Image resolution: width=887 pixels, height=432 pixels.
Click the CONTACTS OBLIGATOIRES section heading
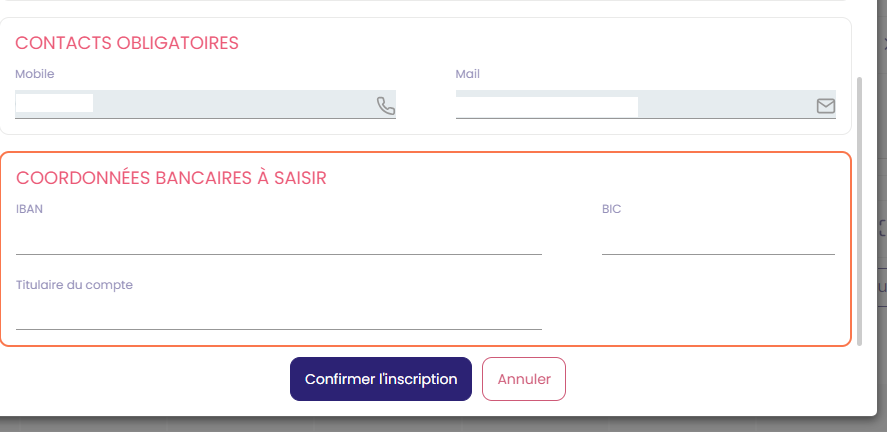point(127,44)
